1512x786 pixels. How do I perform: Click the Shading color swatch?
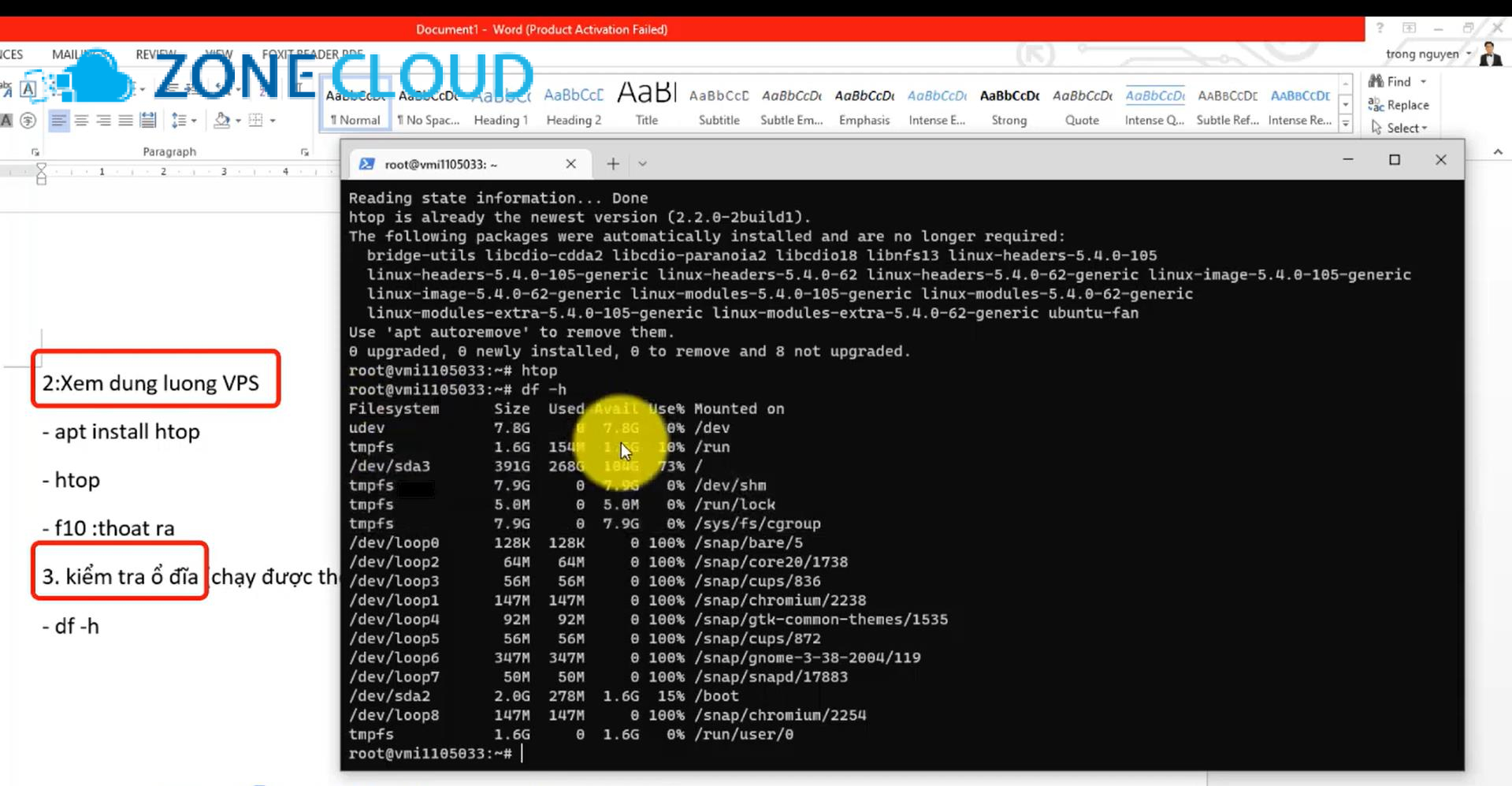(222, 120)
